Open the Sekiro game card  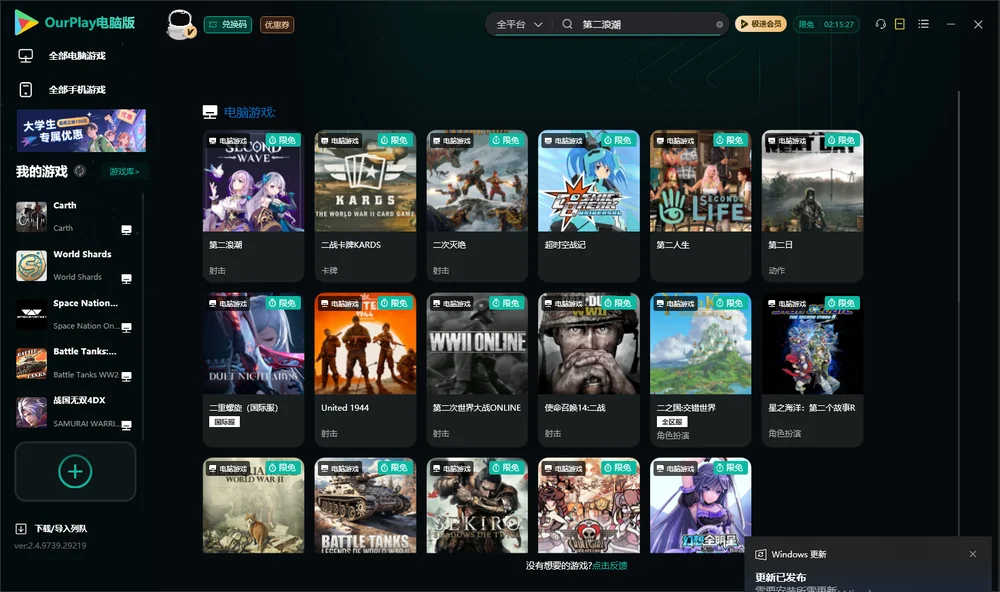[477, 505]
